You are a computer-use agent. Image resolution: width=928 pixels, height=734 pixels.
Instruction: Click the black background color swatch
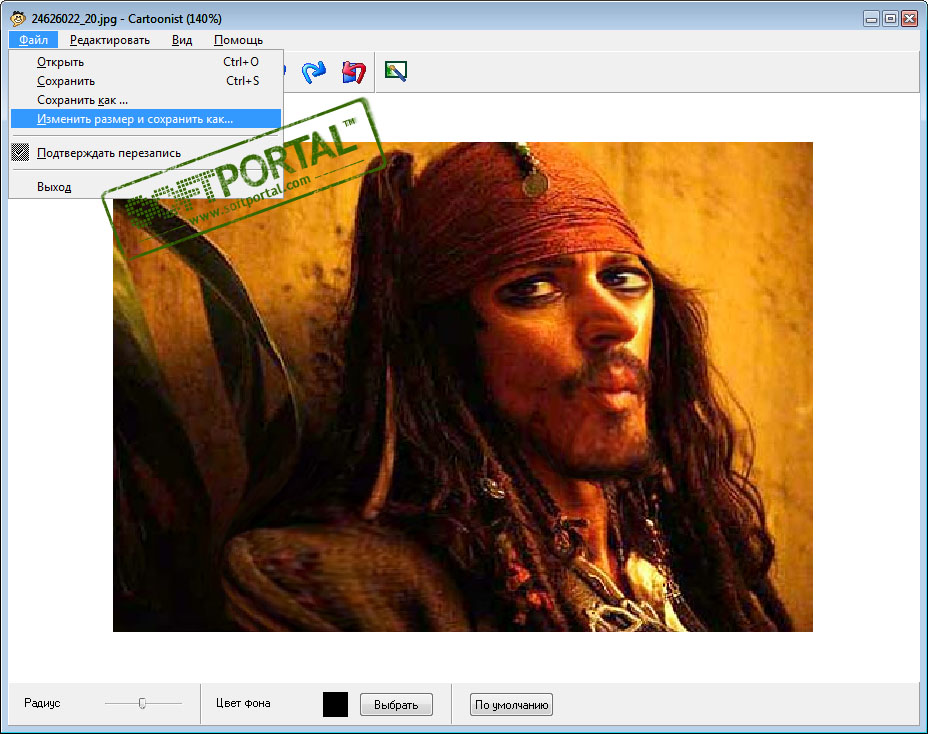(x=335, y=704)
